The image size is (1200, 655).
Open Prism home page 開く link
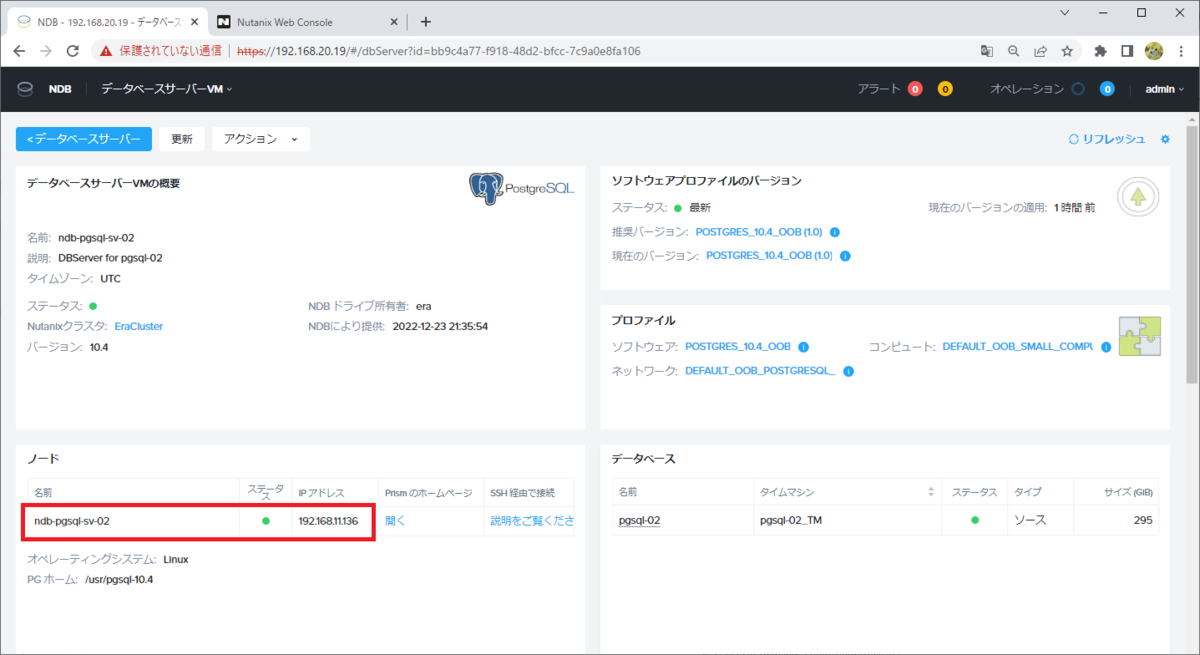[396, 521]
